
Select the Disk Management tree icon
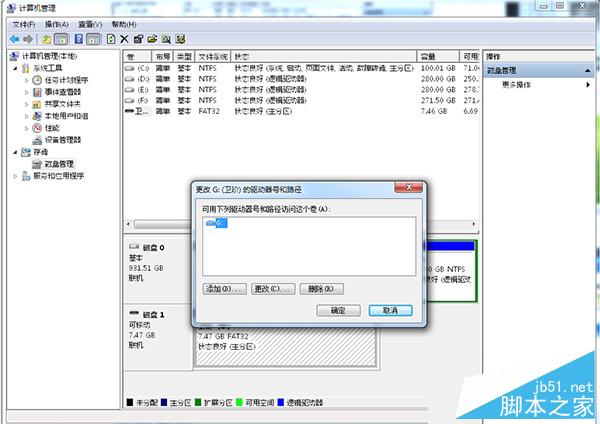(x=37, y=164)
